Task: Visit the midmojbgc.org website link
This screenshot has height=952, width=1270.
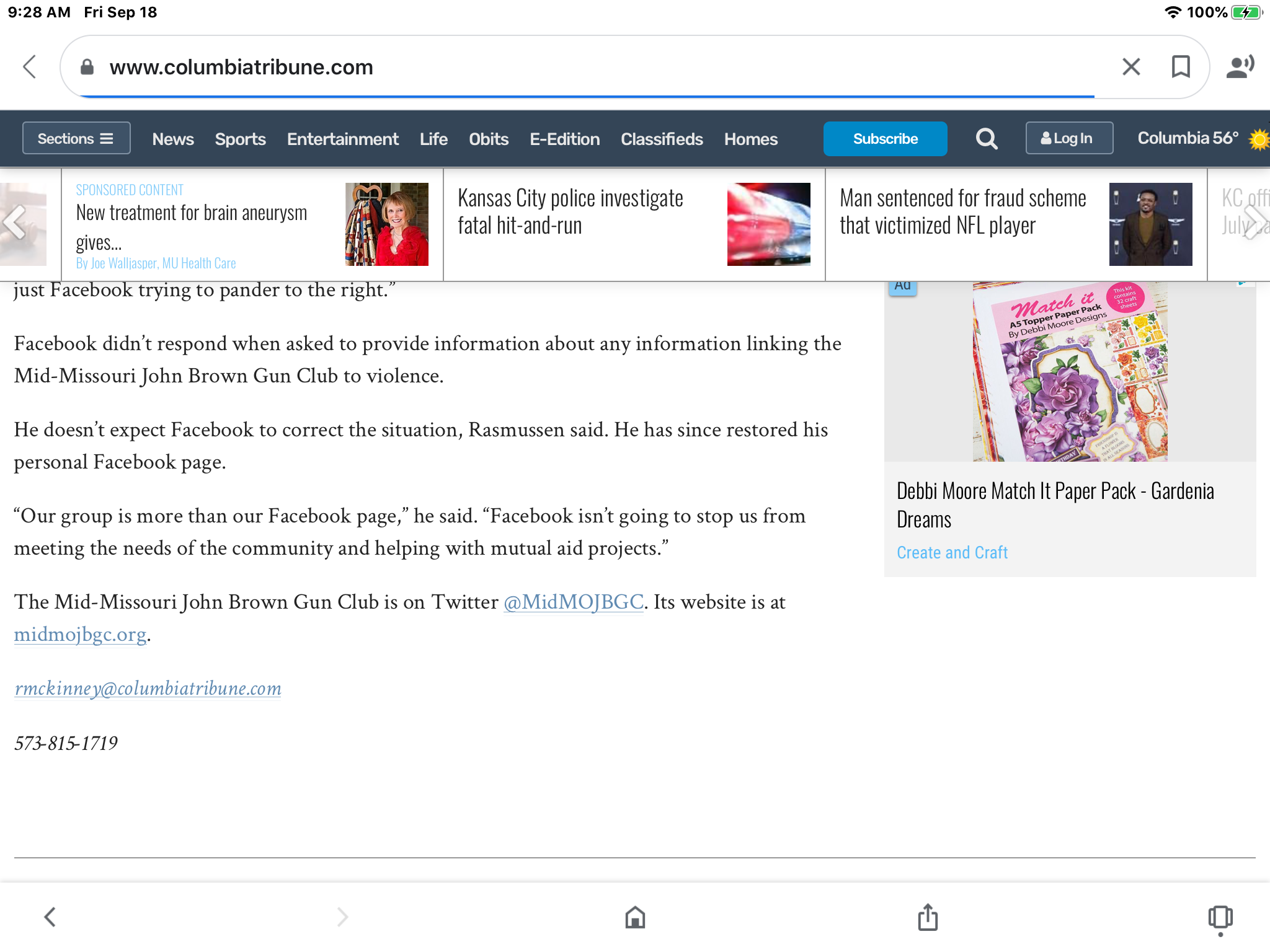Action: 80,634
